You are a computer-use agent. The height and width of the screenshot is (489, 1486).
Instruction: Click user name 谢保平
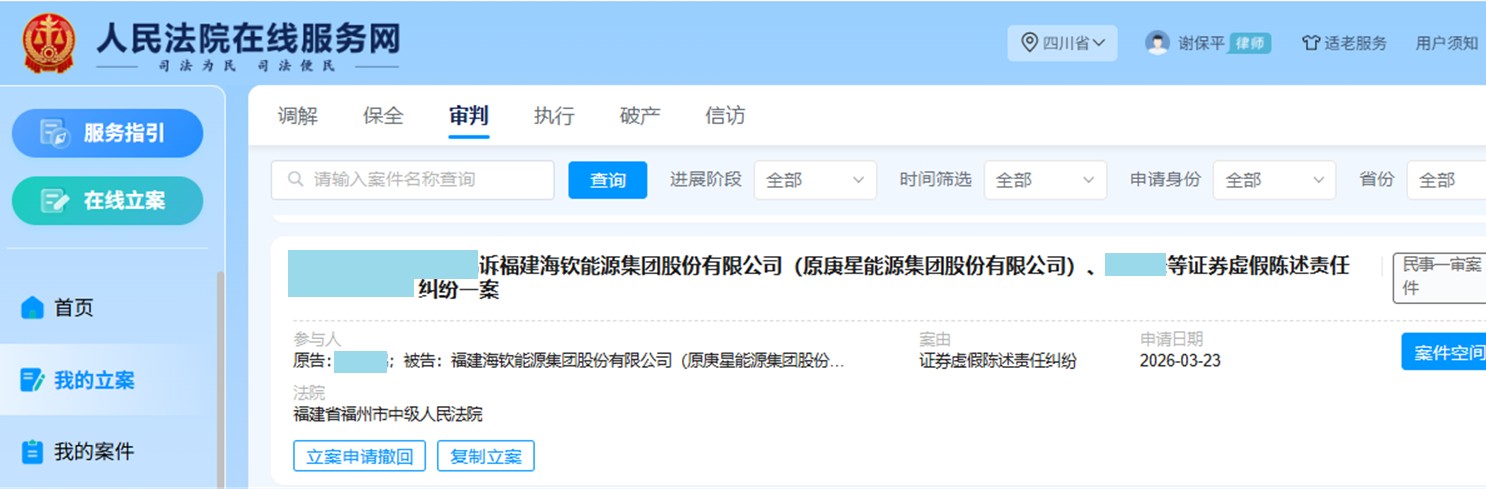[x=1201, y=43]
